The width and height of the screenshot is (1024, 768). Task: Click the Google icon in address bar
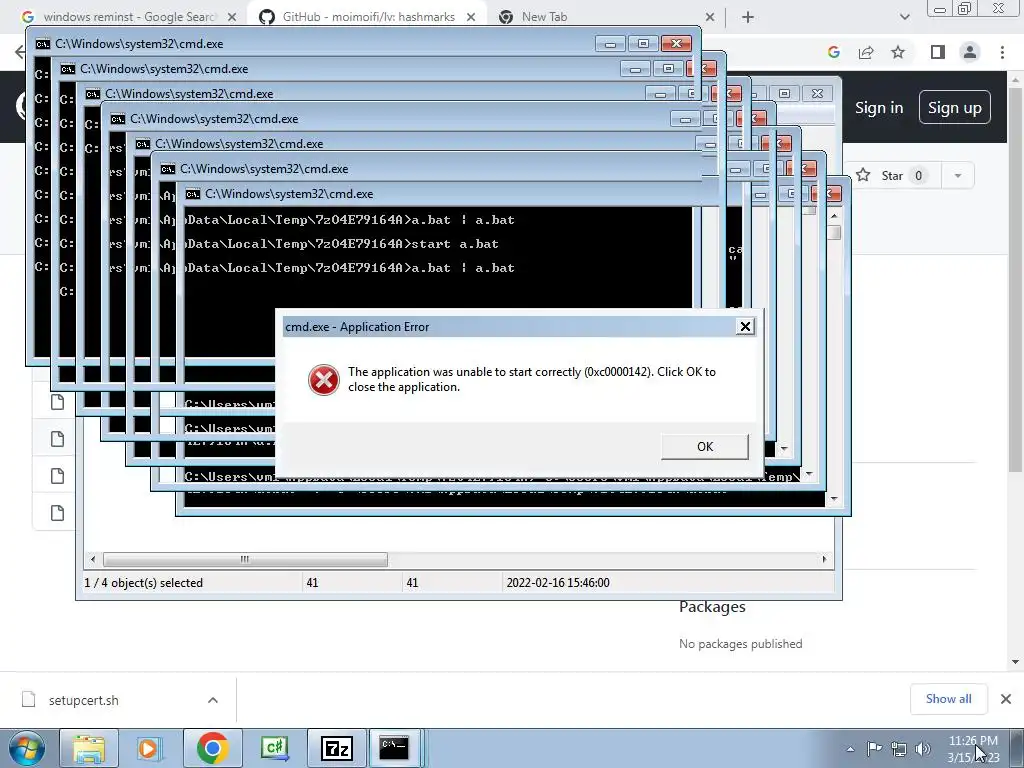(x=833, y=52)
